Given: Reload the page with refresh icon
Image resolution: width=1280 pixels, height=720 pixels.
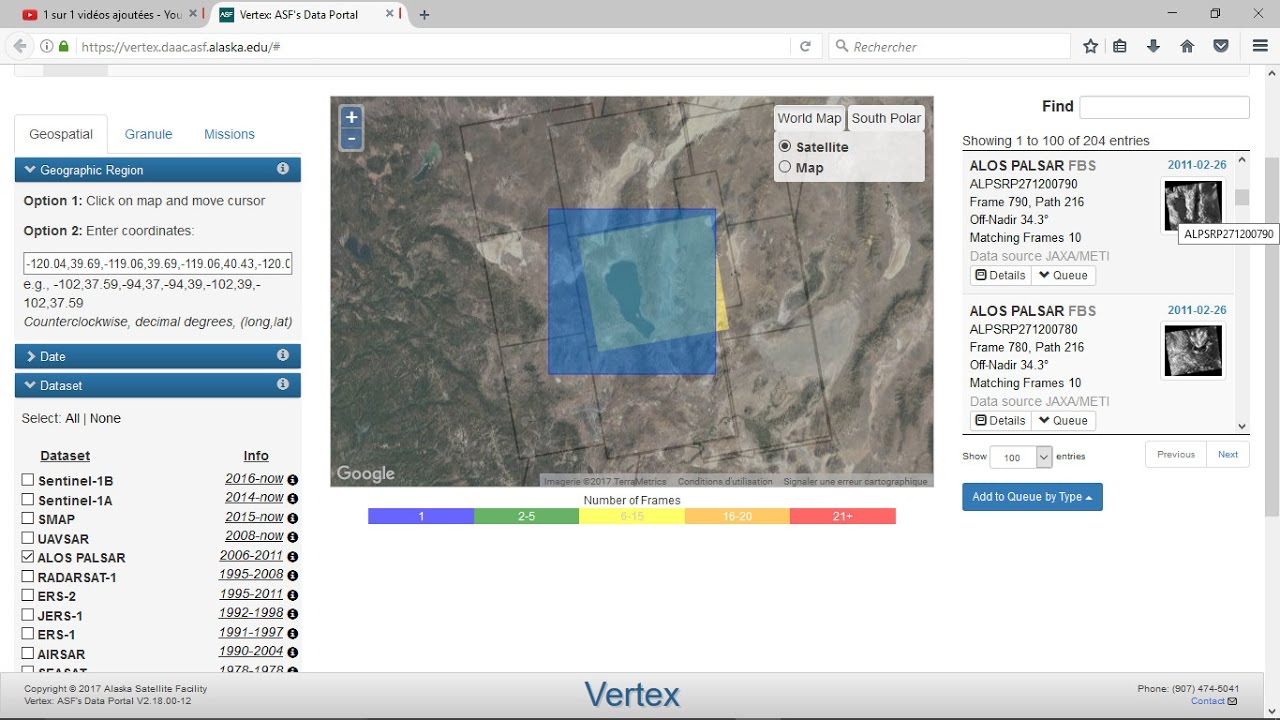Looking at the screenshot, I should point(805,46).
